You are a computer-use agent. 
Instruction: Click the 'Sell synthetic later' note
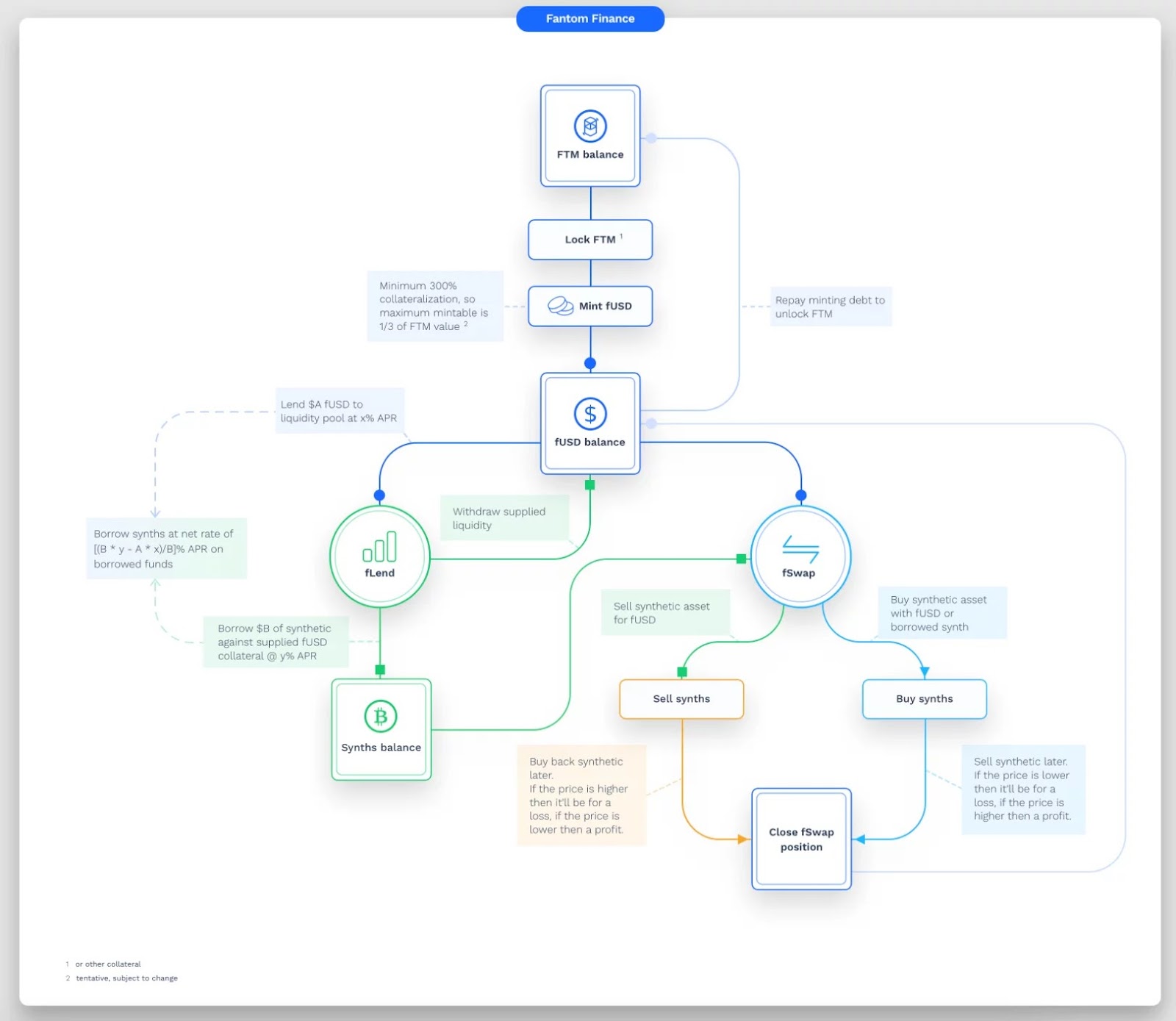tap(1024, 789)
